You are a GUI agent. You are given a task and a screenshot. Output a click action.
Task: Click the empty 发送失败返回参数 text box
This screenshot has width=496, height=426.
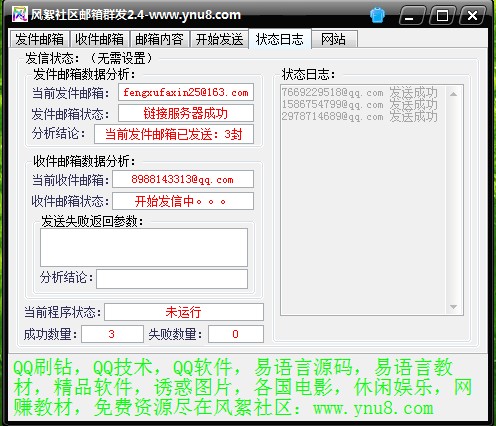pyautogui.click(x=144, y=247)
